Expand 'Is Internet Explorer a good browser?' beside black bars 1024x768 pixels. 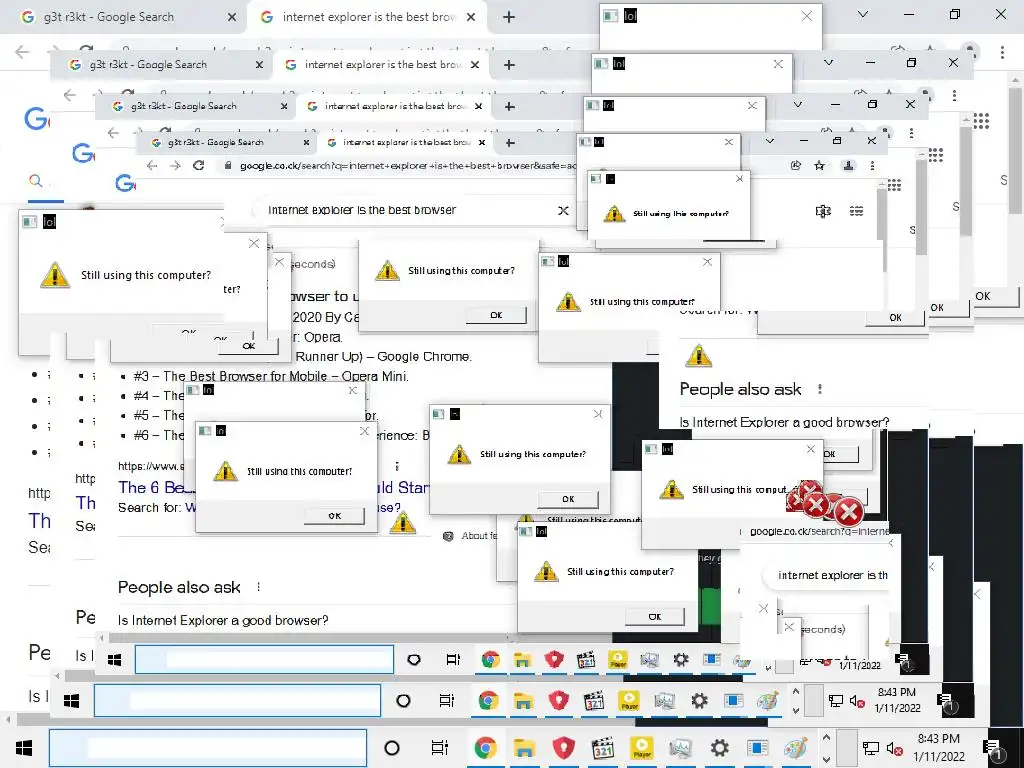[784, 423]
